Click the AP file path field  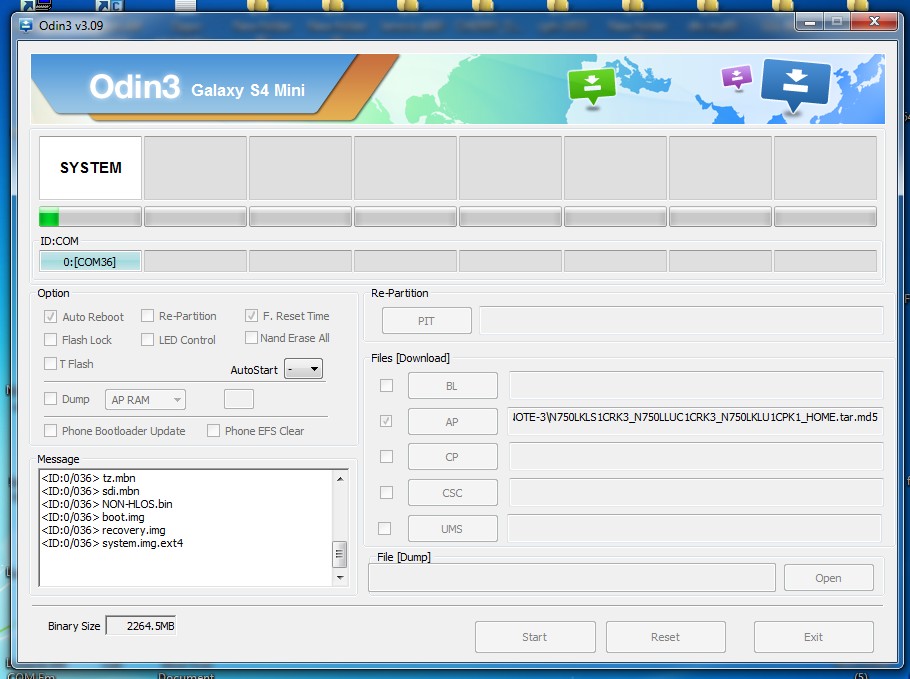pos(696,421)
